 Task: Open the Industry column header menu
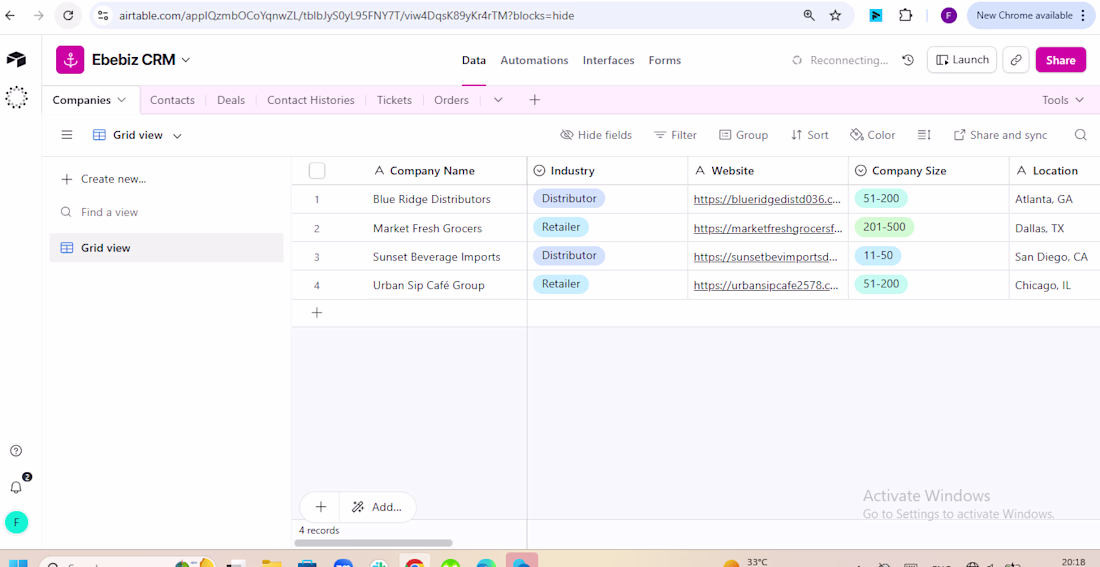pyautogui.click(x=607, y=171)
